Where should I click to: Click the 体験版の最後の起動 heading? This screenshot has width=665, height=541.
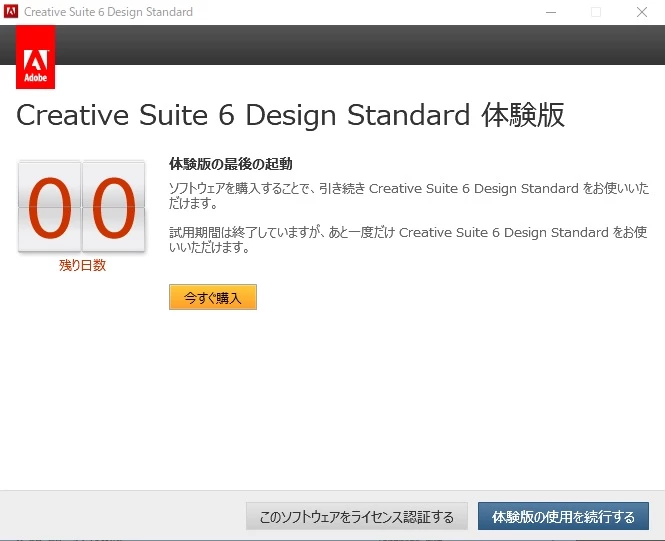tap(231, 164)
